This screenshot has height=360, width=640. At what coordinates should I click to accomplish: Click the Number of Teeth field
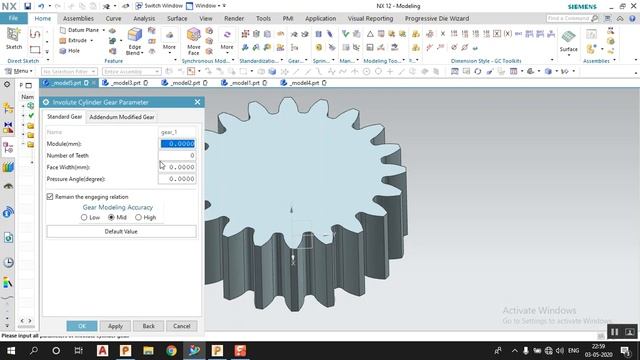click(x=177, y=156)
